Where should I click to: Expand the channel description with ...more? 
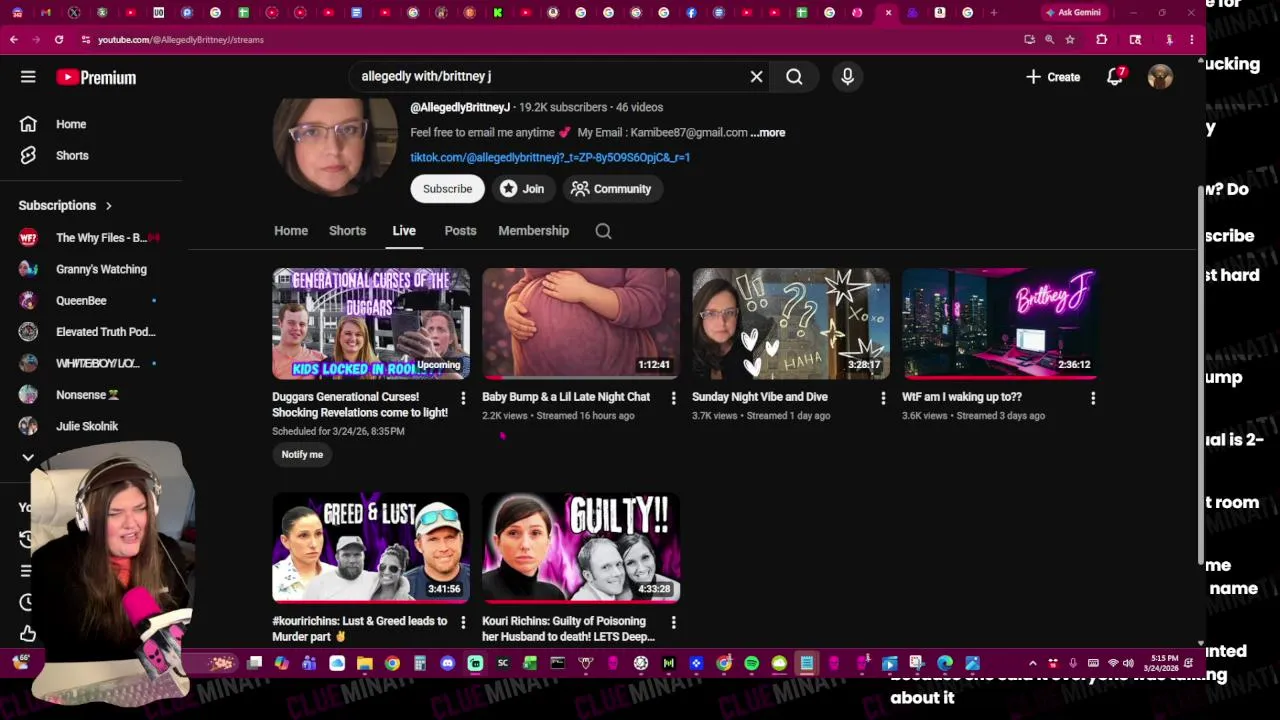click(x=768, y=132)
